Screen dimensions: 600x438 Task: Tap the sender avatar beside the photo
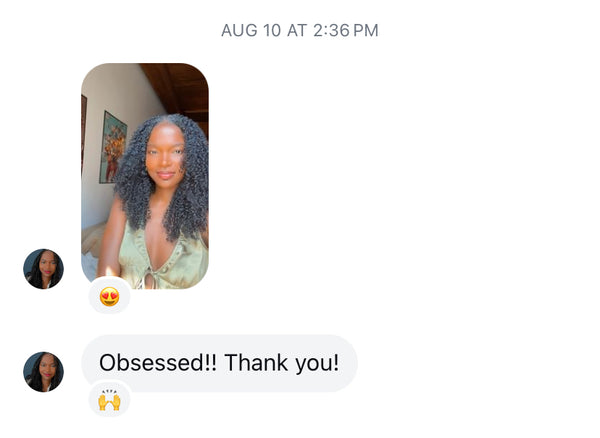click(x=43, y=269)
